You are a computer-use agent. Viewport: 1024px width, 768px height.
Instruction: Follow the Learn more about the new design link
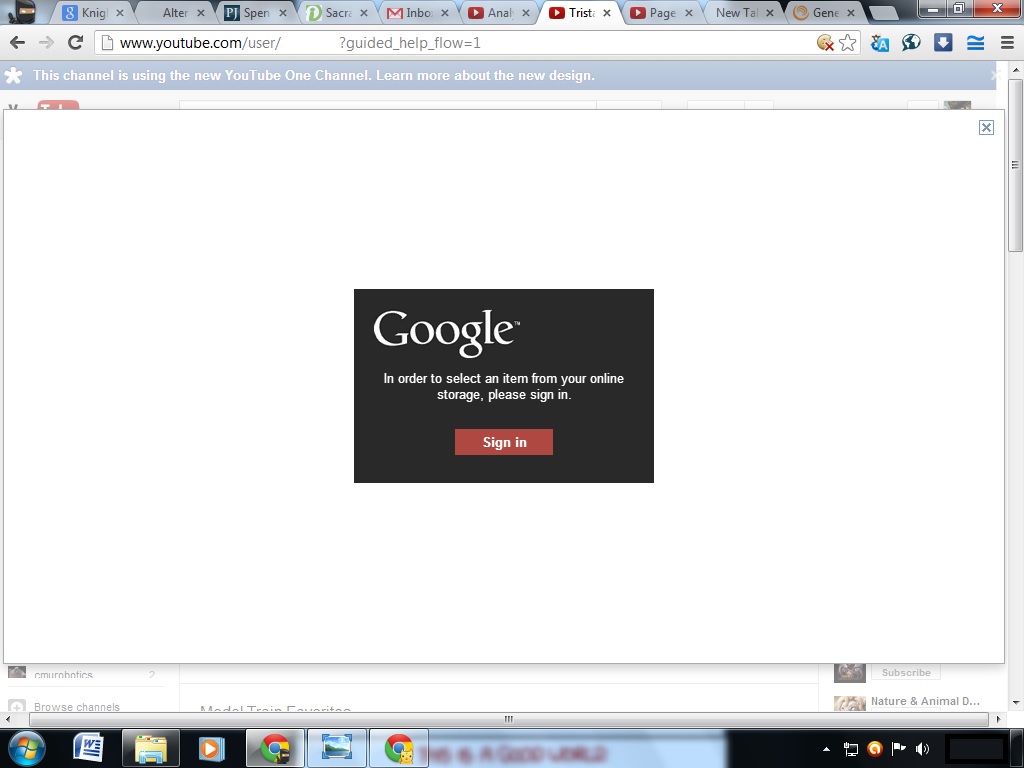tap(485, 76)
